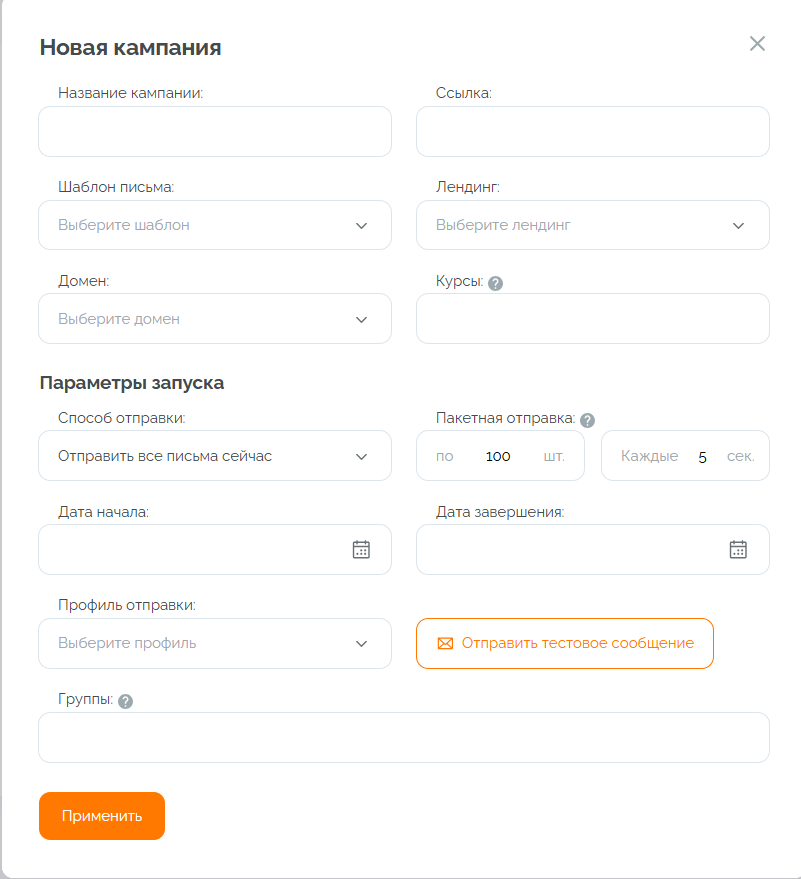Click the batch size field showing 100
The image size is (801, 879).
[x=498, y=456]
